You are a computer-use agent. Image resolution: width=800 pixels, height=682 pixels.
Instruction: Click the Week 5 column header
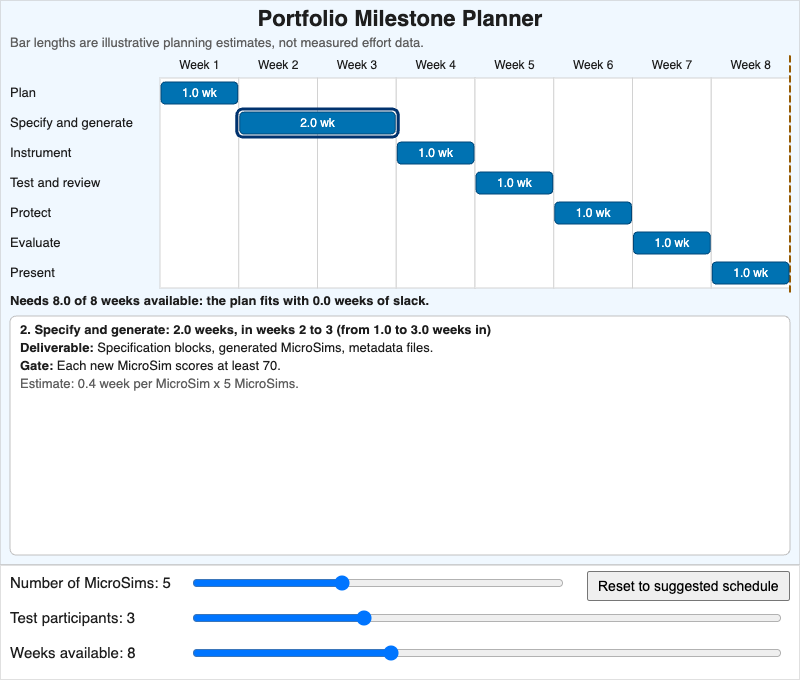point(514,65)
